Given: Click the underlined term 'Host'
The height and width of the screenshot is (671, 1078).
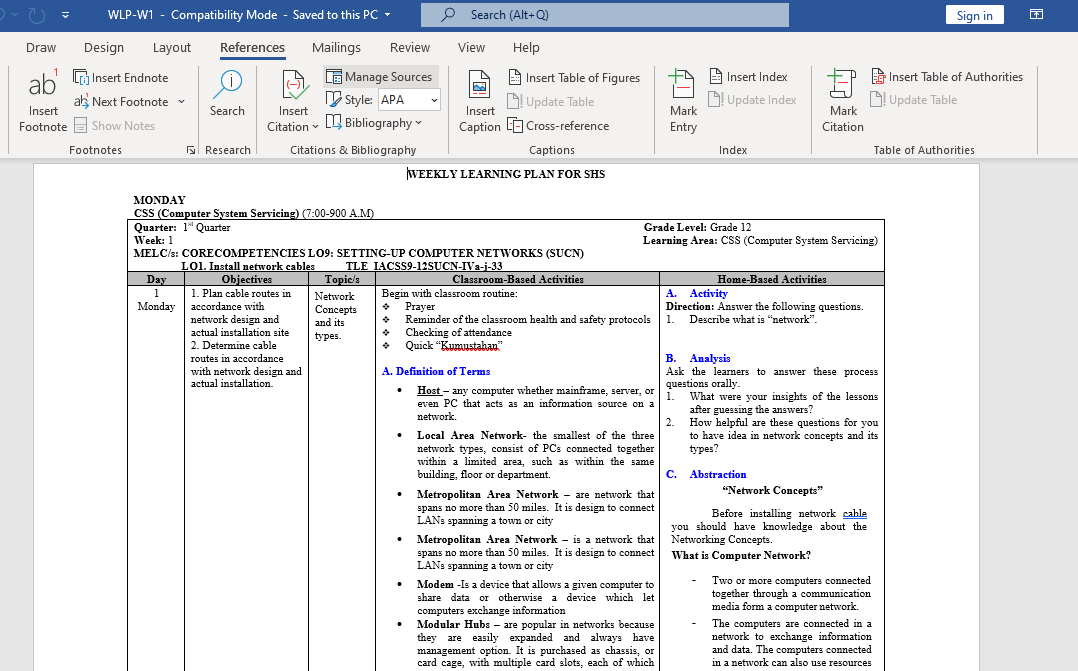Looking at the screenshot, I should [428, 390].
